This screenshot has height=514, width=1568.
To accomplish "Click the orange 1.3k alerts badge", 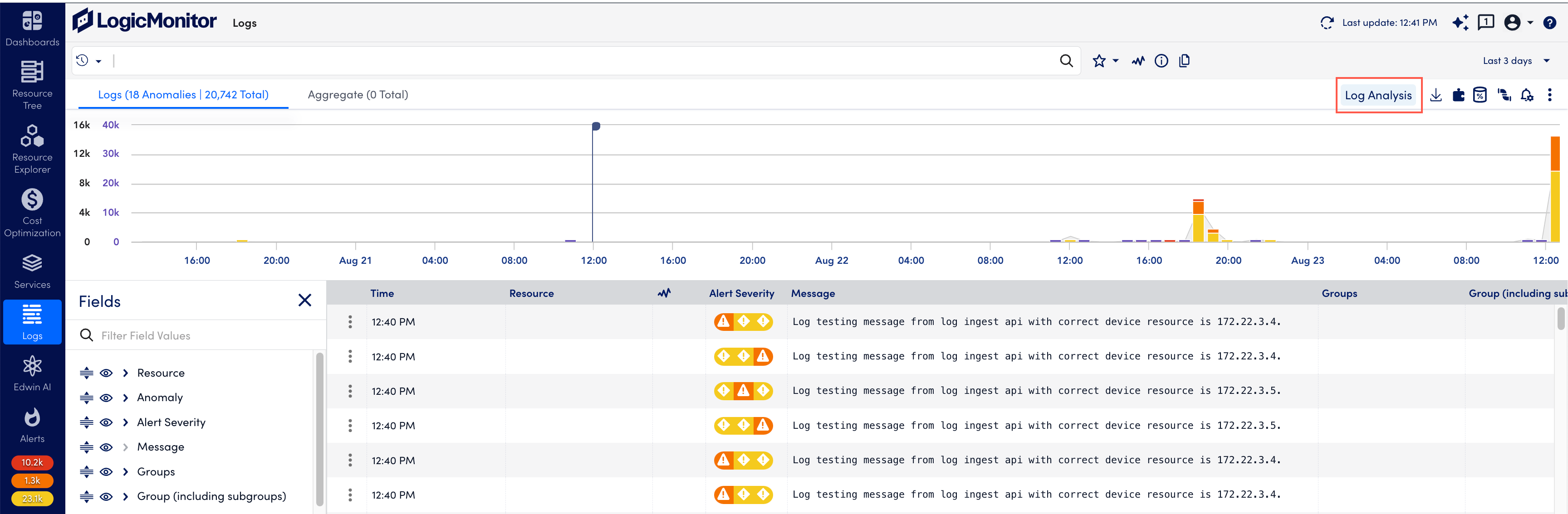I will pos(32,480).
